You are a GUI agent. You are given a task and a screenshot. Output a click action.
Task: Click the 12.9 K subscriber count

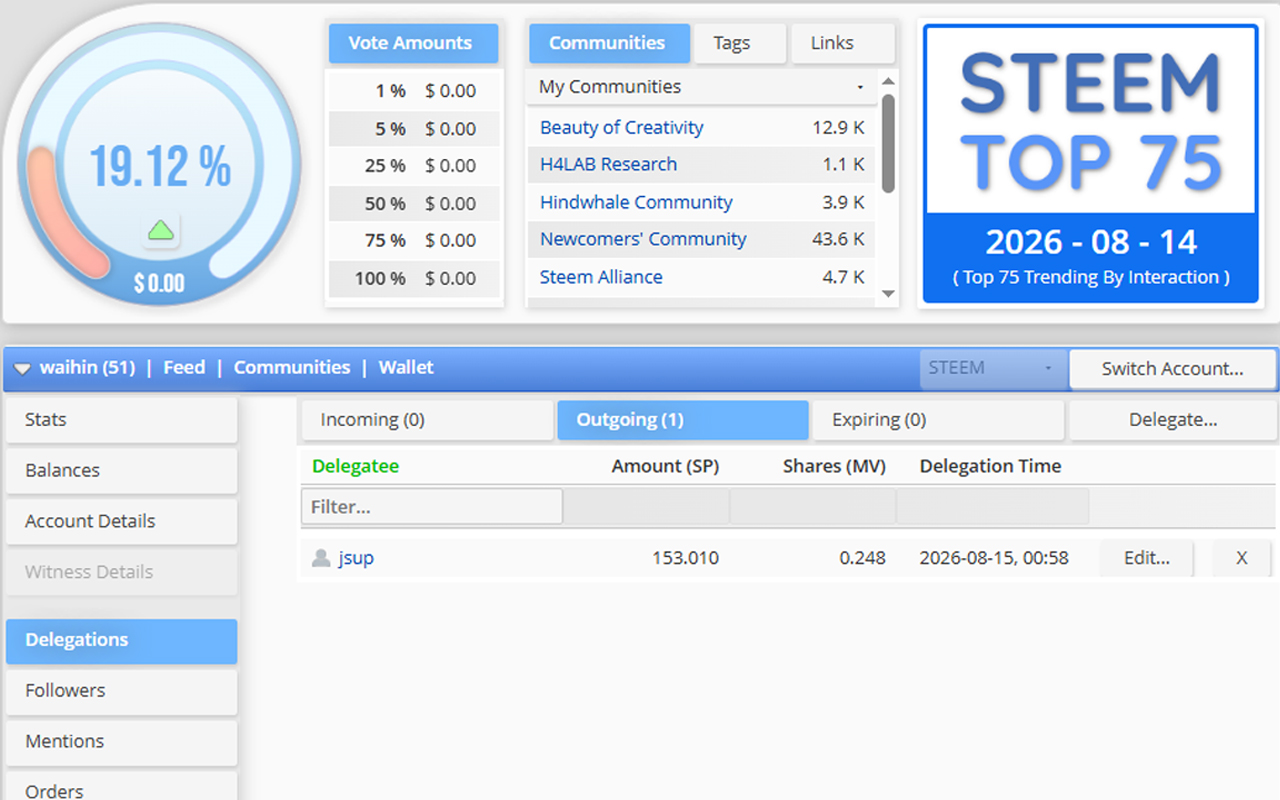point(838,127)
